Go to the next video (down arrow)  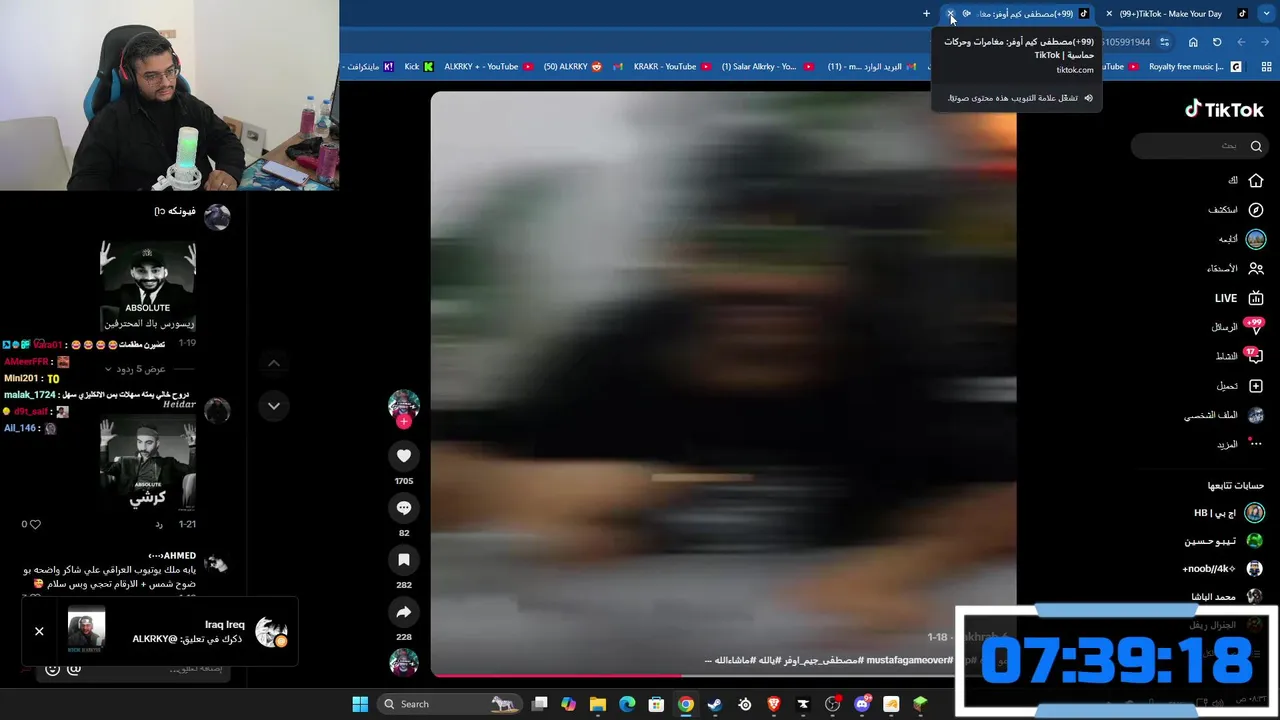pos(274,406)
